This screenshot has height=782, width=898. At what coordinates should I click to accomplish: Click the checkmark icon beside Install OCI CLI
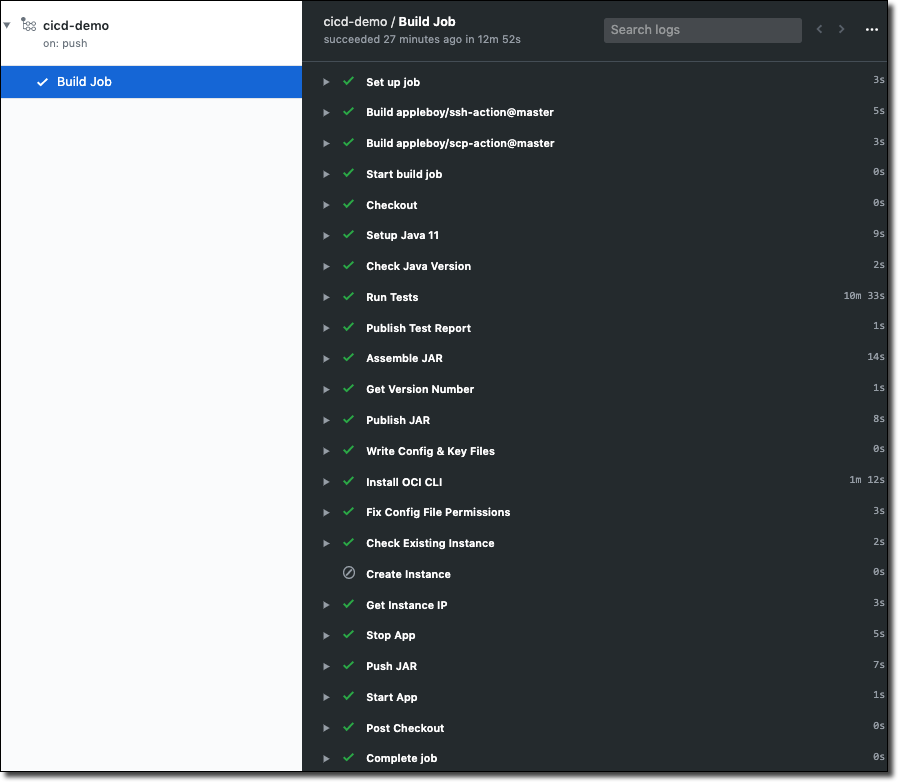[x=349, y=481]
